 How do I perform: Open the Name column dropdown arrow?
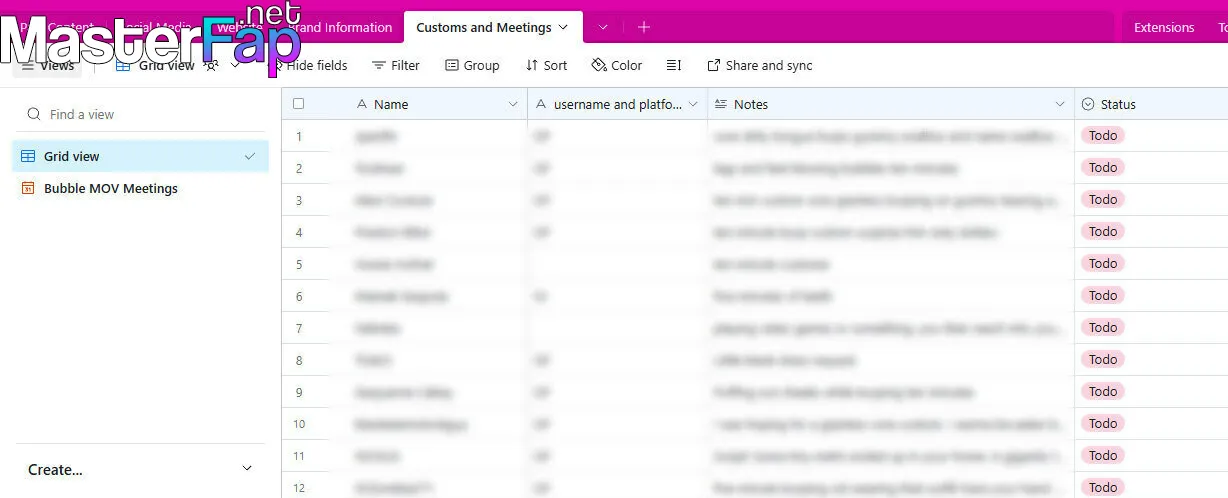(513, 104)
